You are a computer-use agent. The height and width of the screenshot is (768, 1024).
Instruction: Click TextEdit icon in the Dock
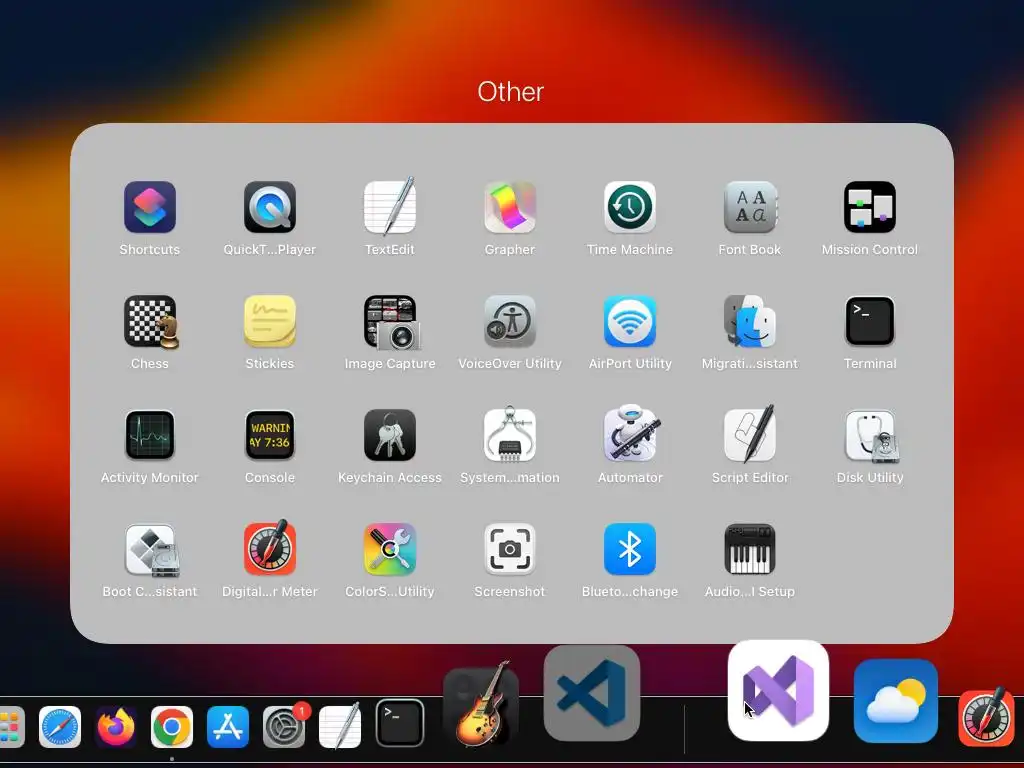340,726
